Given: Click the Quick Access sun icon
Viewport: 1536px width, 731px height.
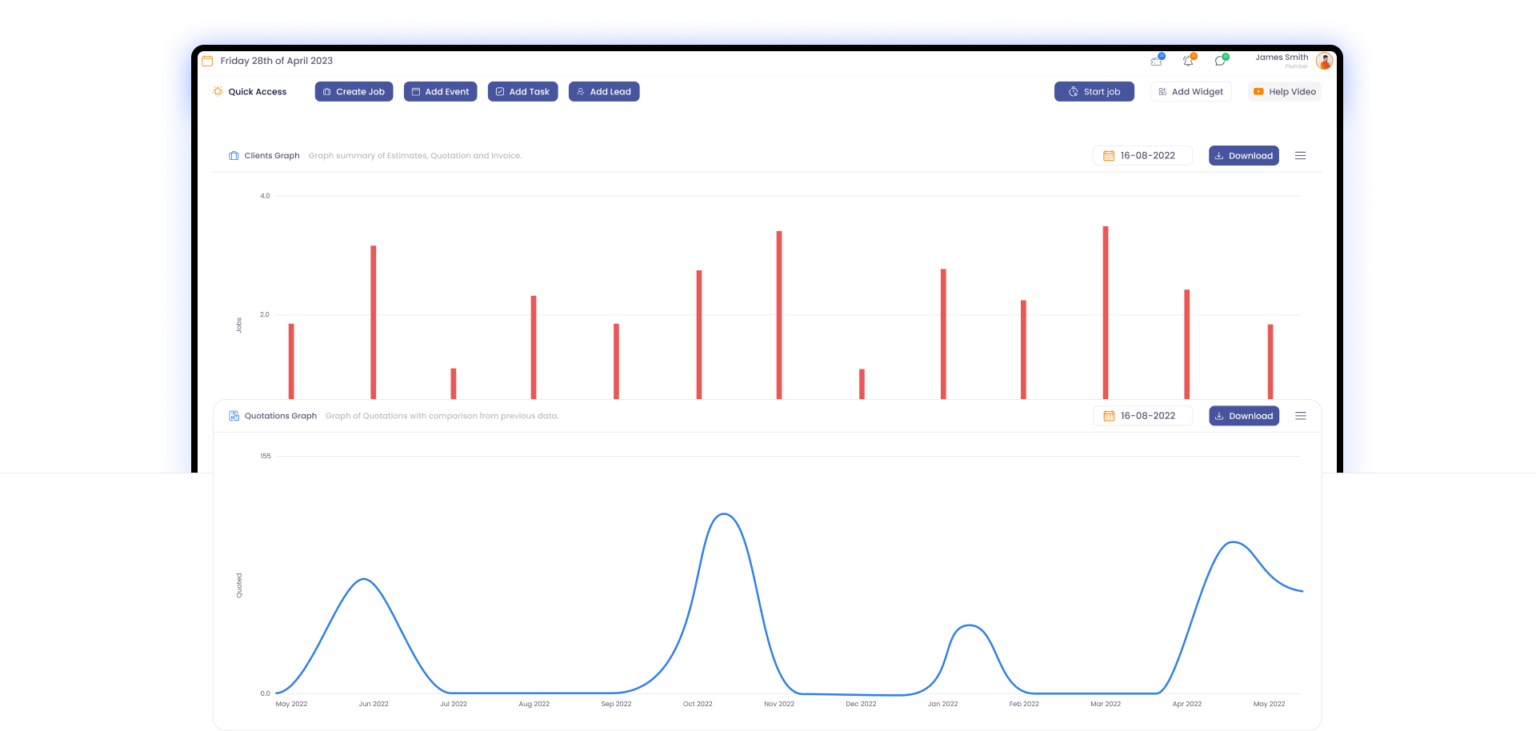Looking at the screenshot, I should pyautogui.click(x=216, y=91).
